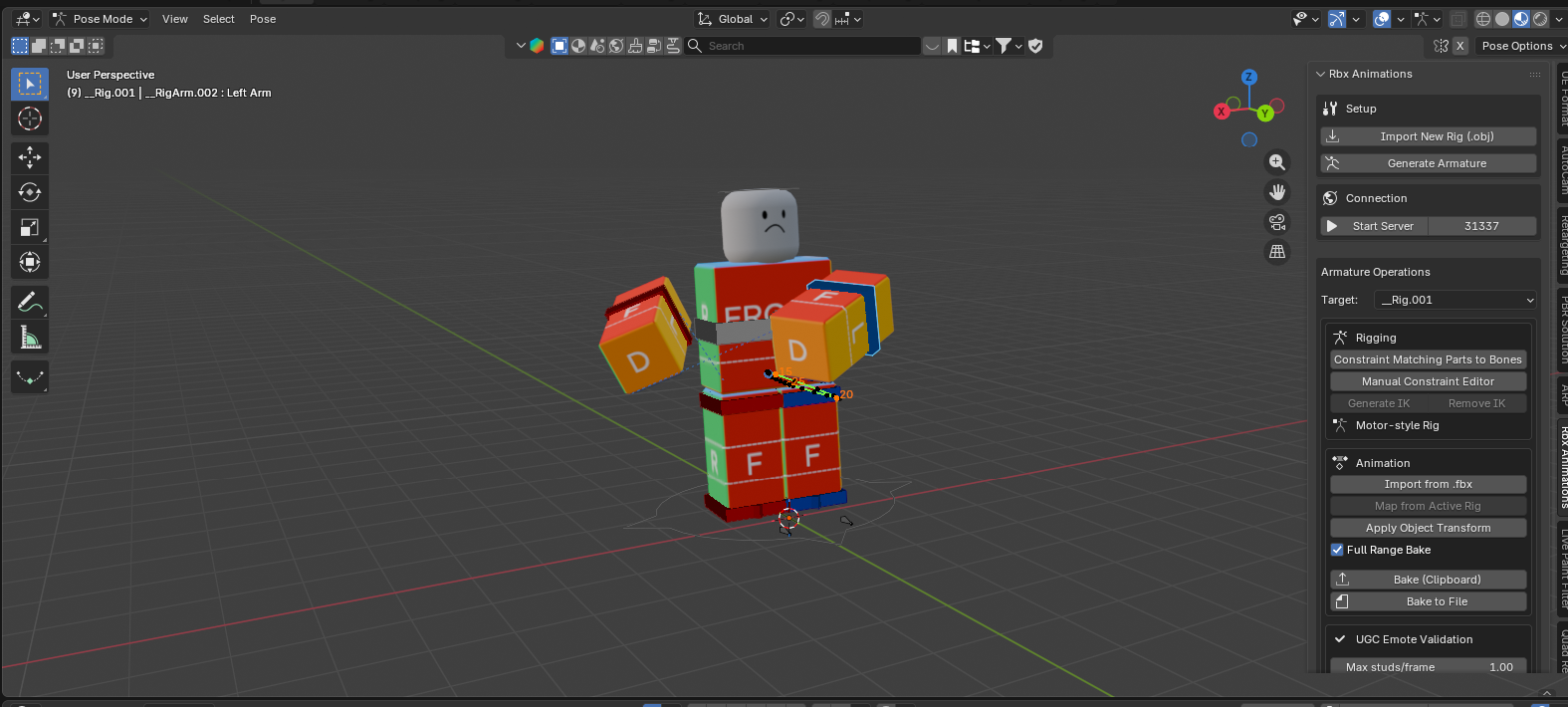This screenshot has height=707, width=1568.
Task: Click the viewport zoom magnifier icon
Action: click(x=1277, y=162)
